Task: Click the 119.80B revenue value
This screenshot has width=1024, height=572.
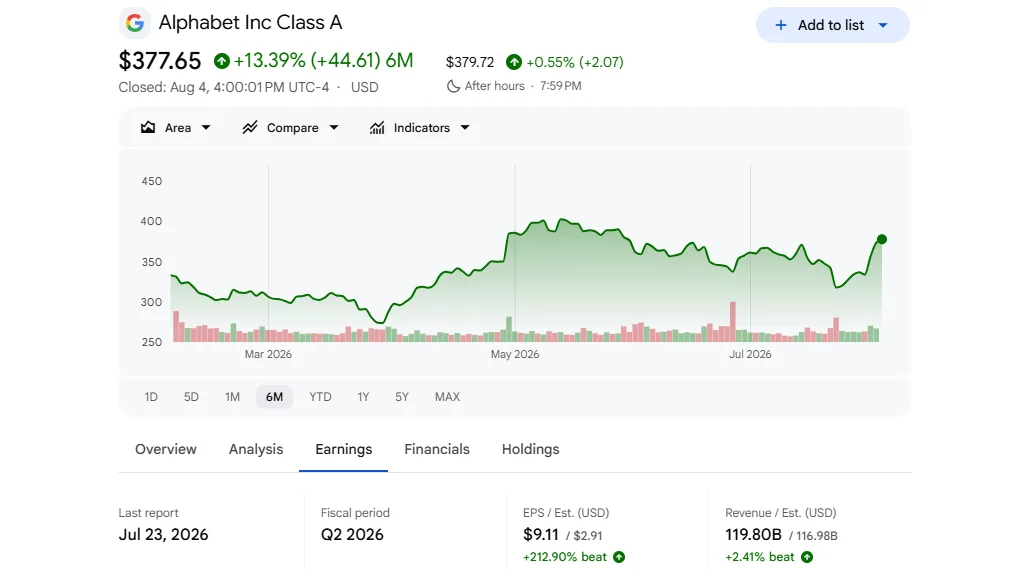Action: [x=753, y=535]
